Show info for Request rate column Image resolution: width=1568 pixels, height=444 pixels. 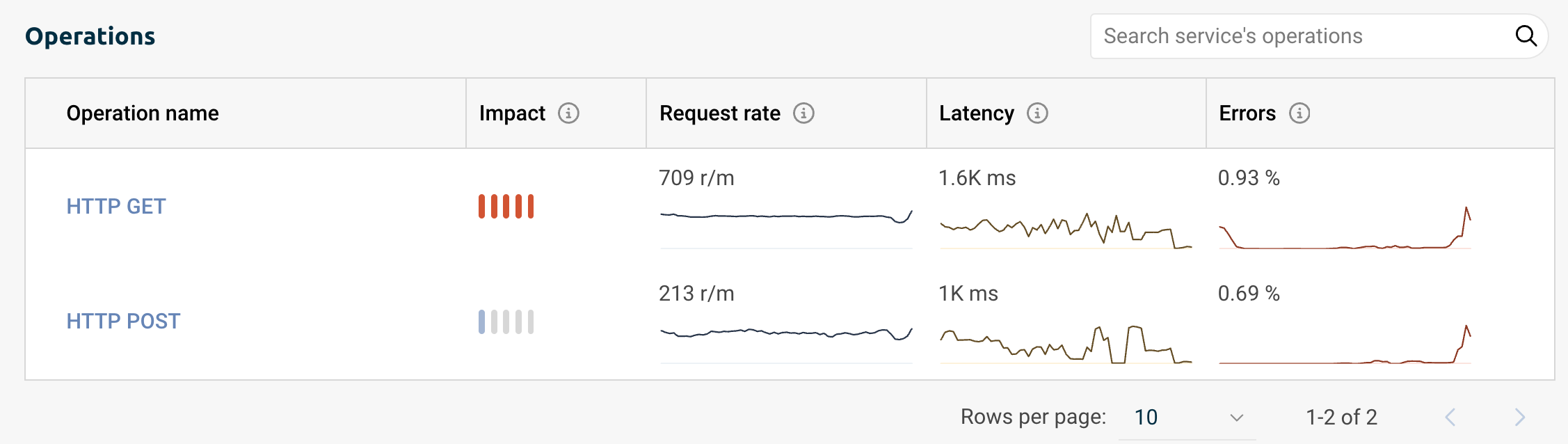[803, 113]
